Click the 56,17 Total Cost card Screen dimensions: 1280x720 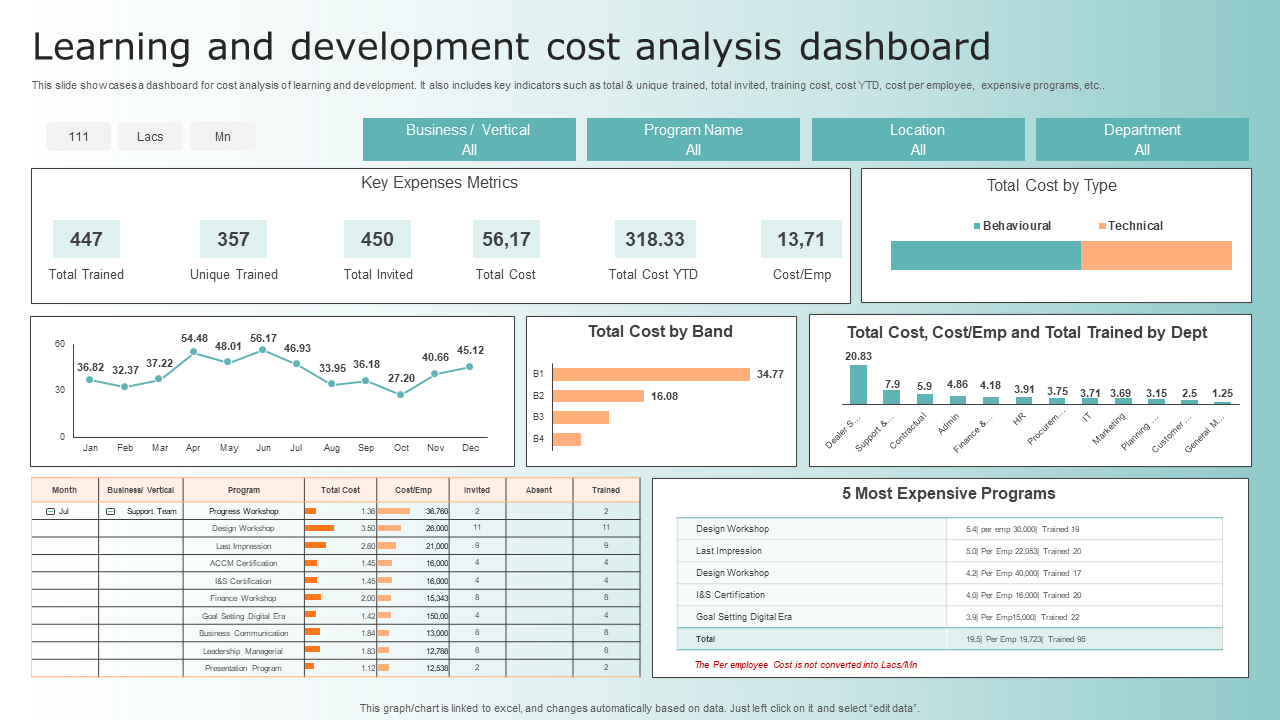coord(506,239)
